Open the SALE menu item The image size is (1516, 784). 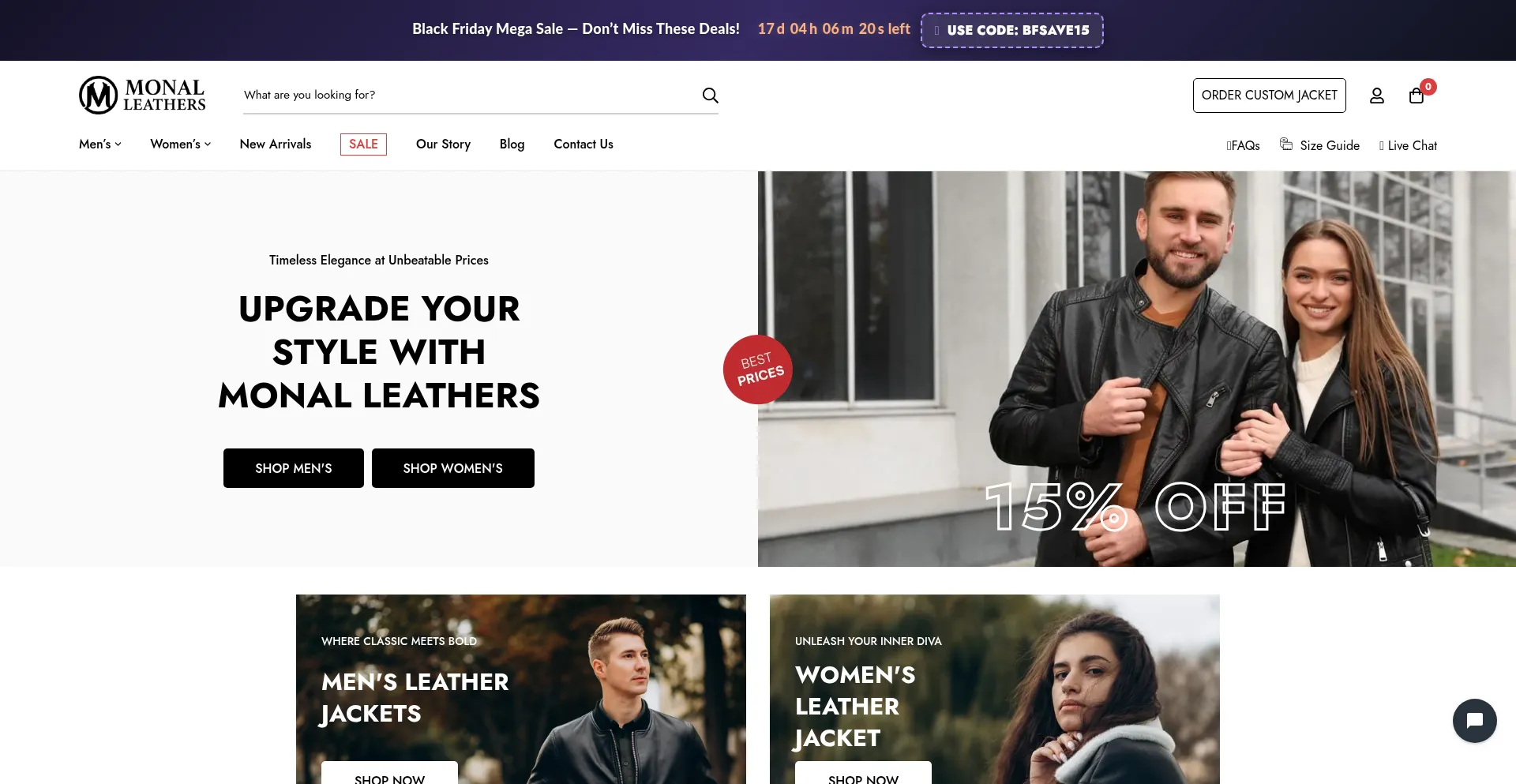pos(363,144)
